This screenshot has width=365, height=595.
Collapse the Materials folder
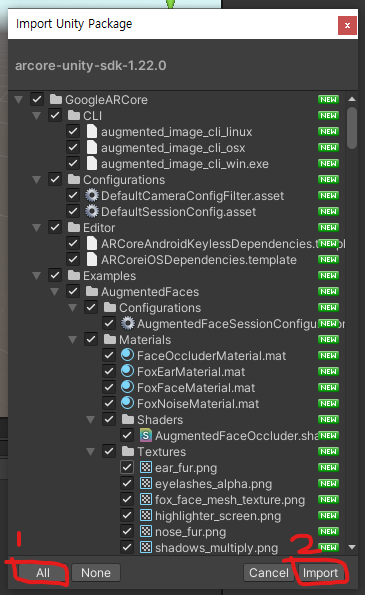72,340
